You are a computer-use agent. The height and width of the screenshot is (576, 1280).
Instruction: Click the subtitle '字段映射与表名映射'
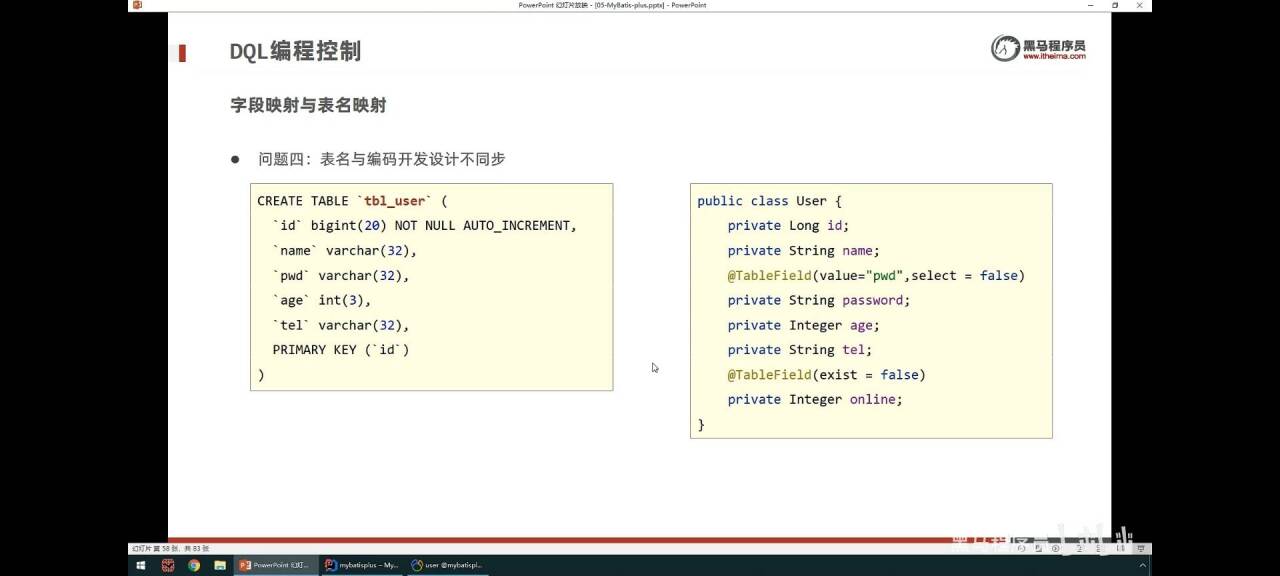click(x=308, y=105)
